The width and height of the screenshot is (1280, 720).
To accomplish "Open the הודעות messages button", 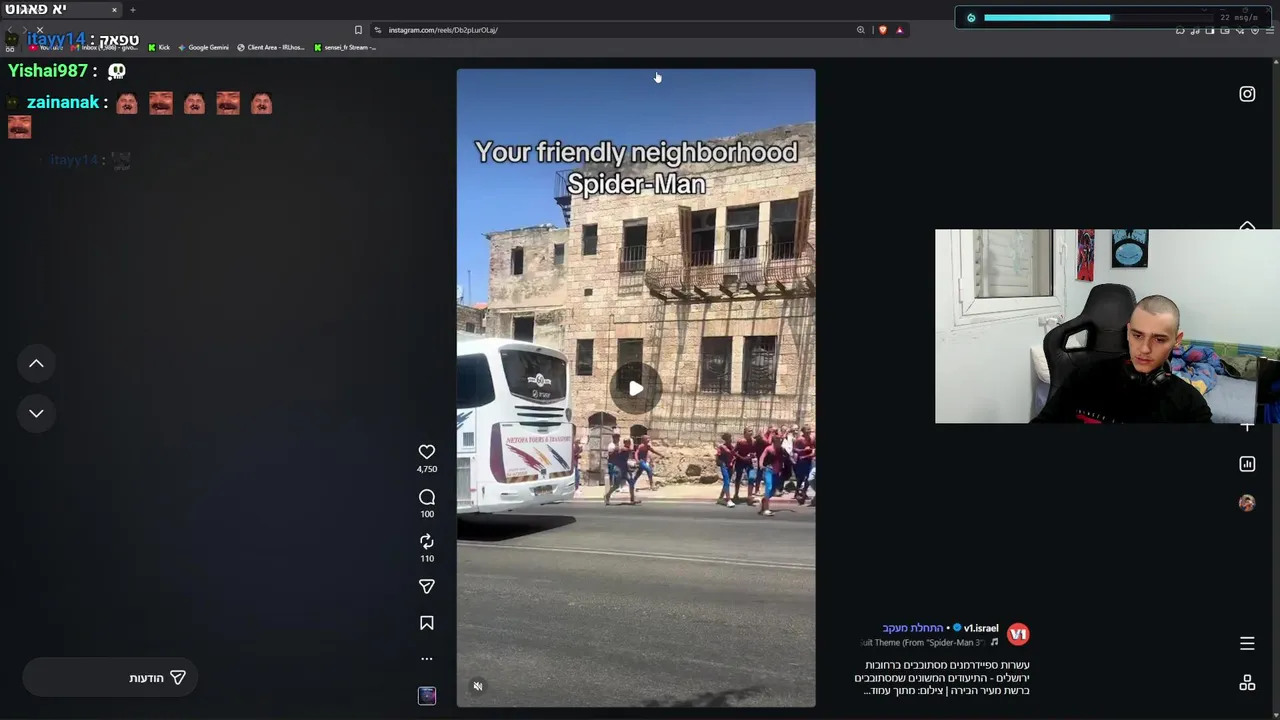I will pos(110,678).
